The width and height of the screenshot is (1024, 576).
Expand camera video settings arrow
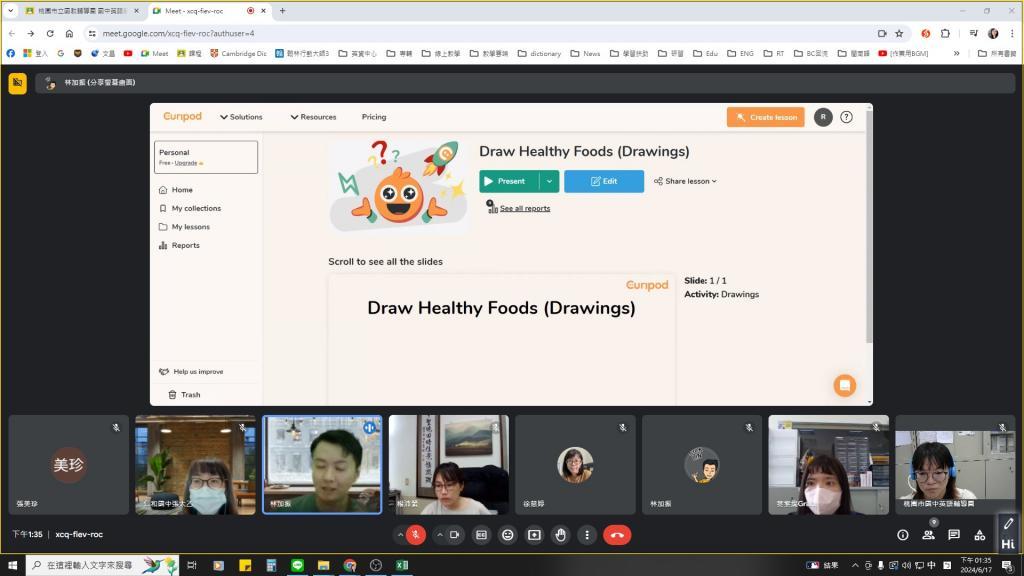[x=439, y=535]
